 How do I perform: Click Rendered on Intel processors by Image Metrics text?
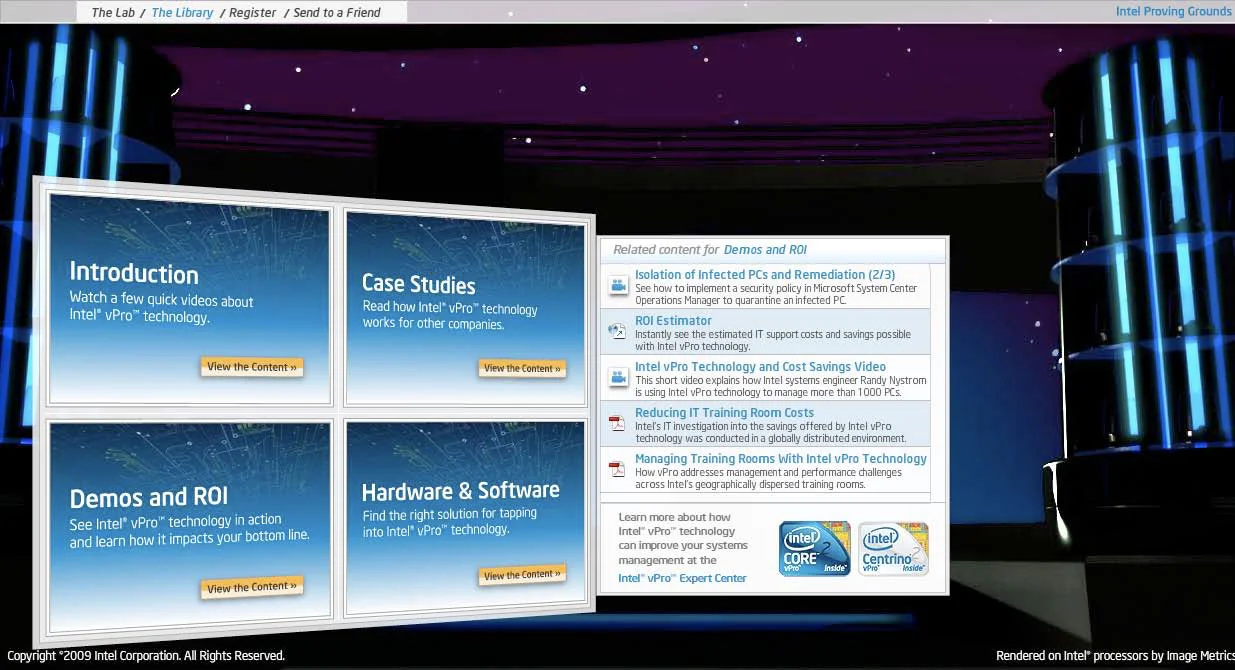click(x=1115, y=656)
